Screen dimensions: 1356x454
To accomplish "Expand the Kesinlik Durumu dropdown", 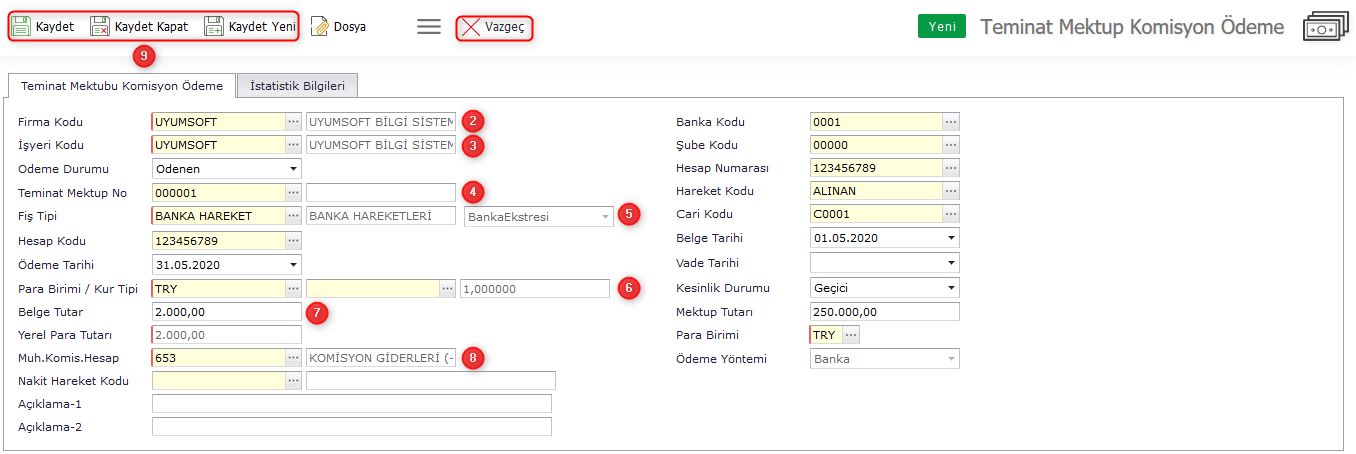I will click(950, 288).
